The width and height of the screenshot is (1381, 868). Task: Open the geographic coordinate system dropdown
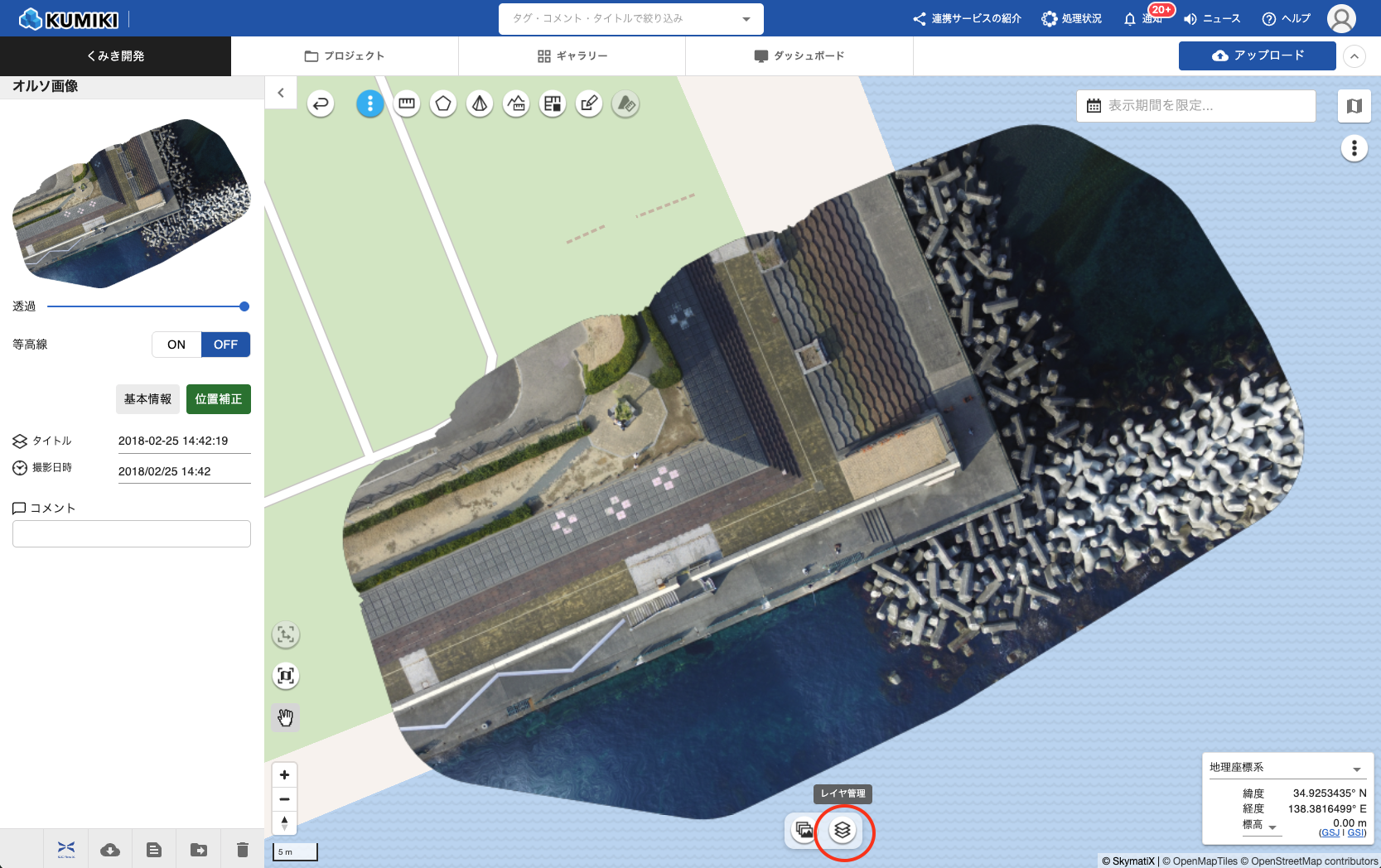click(x=1356, y=769)
